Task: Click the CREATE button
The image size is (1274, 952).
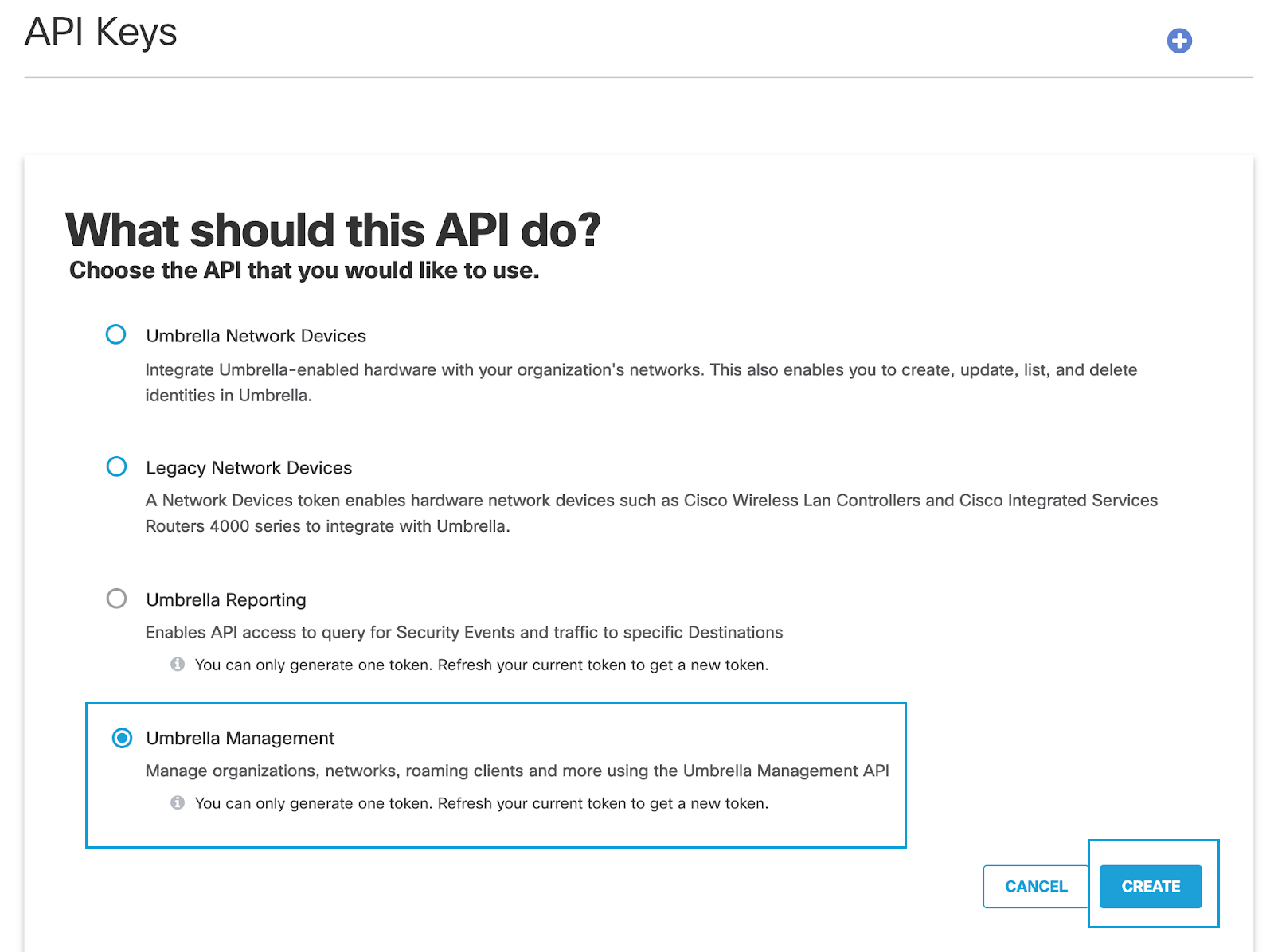Action: click(1151, 886)
